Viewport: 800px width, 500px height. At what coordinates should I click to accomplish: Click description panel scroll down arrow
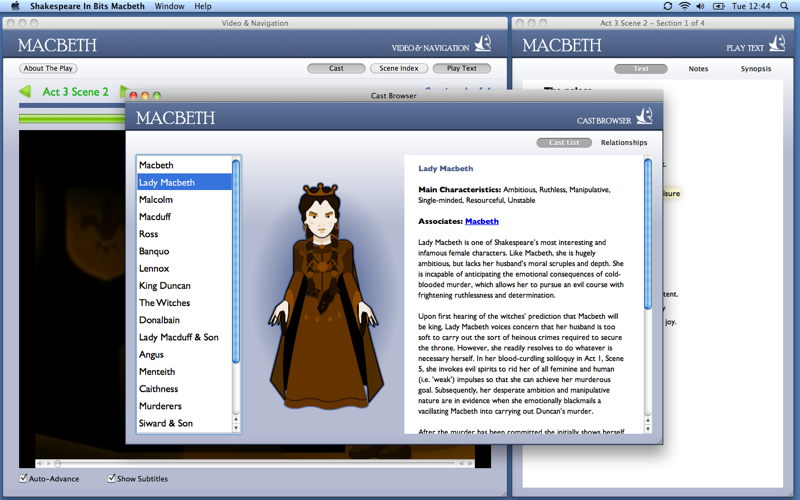tap(648, 429)
